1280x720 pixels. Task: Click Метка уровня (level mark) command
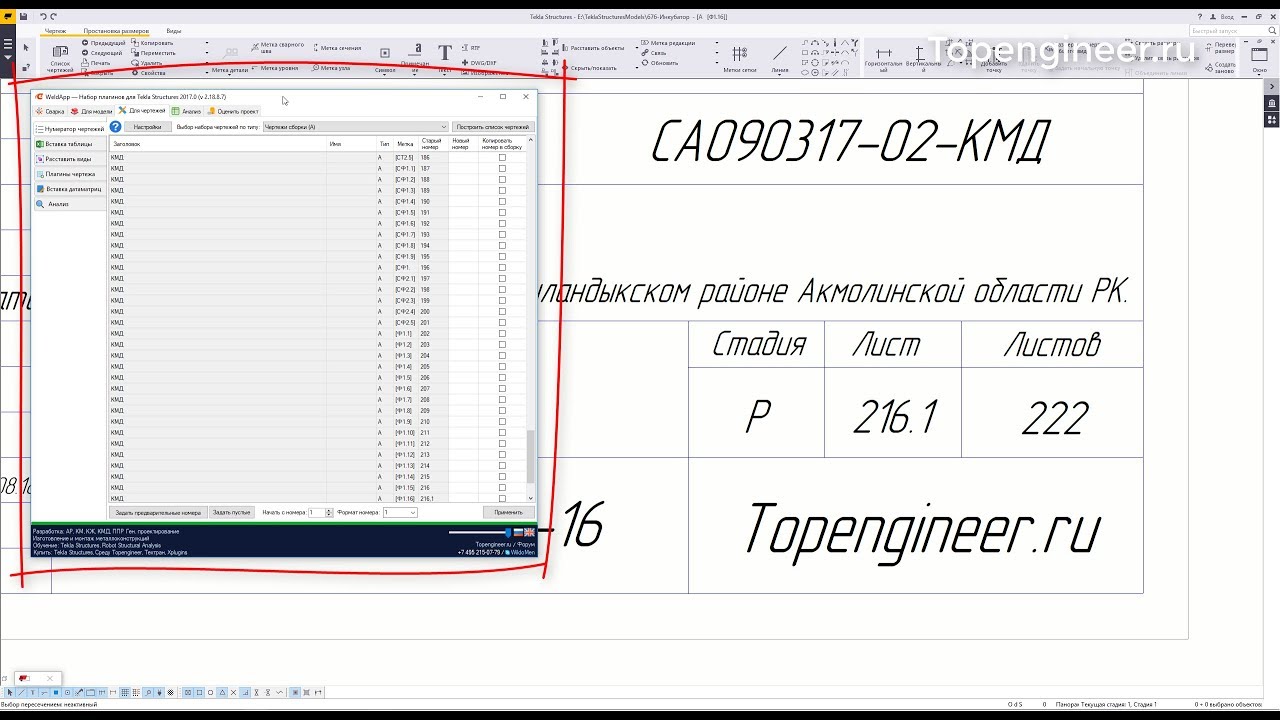click(x=274, y=68)
